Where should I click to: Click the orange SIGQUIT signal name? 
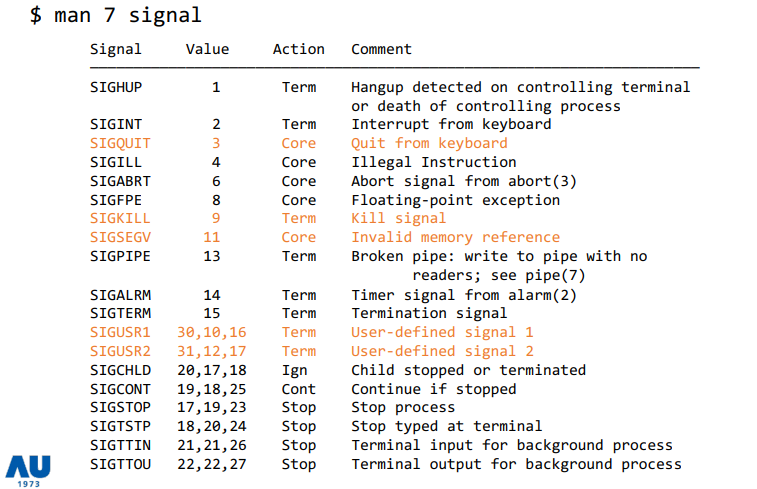click(120, 143)
